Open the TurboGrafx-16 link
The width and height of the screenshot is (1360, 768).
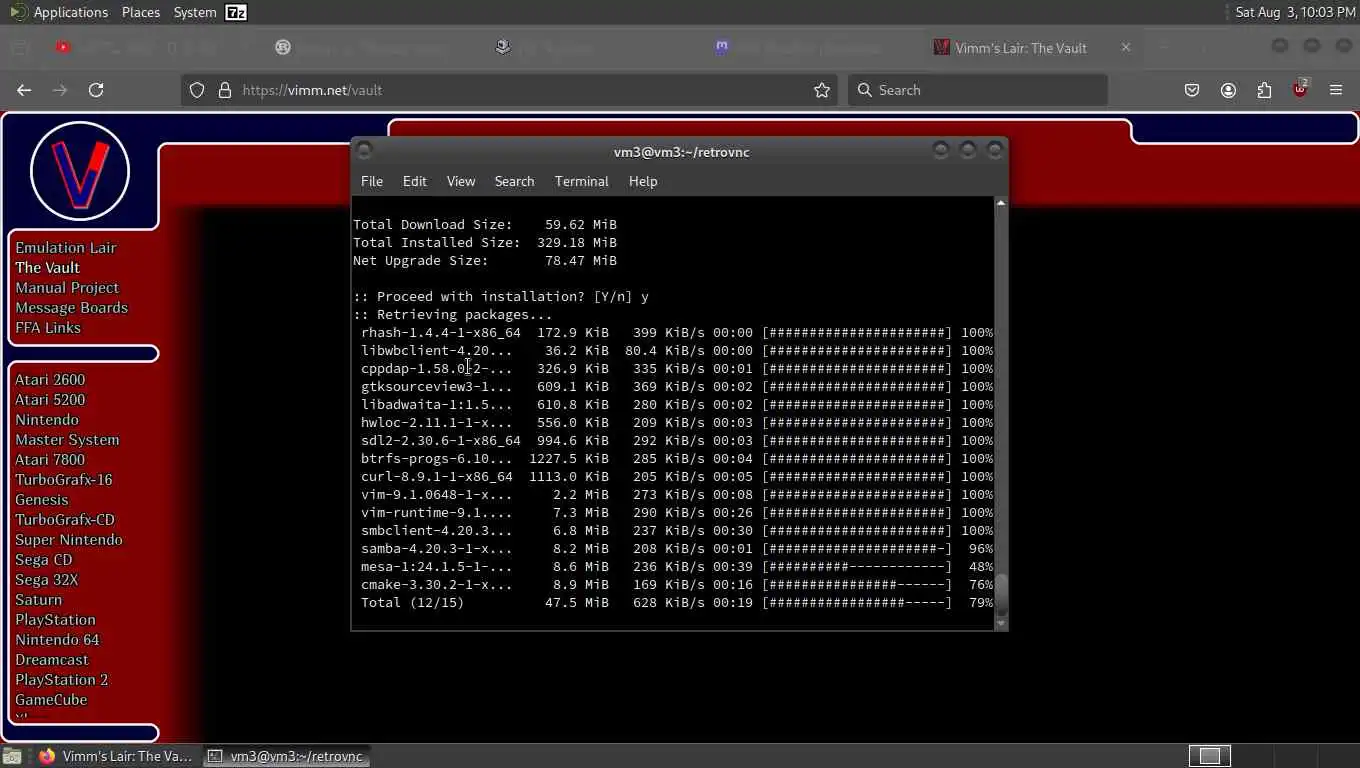pyautogui.click(x=63, y=479)
